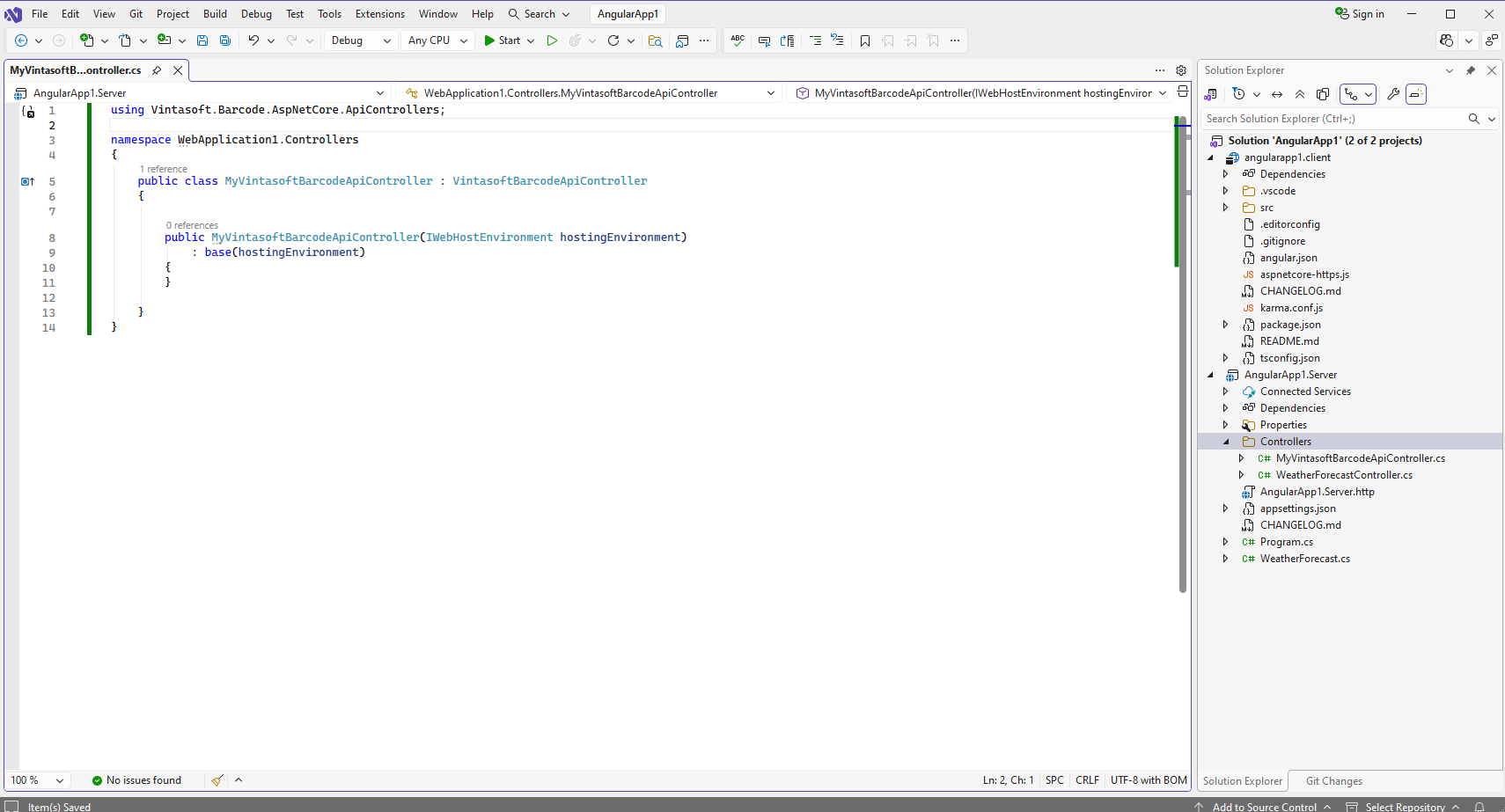Pin the MyVintasoftB...ontroller.cs document tab

point(156,70)
